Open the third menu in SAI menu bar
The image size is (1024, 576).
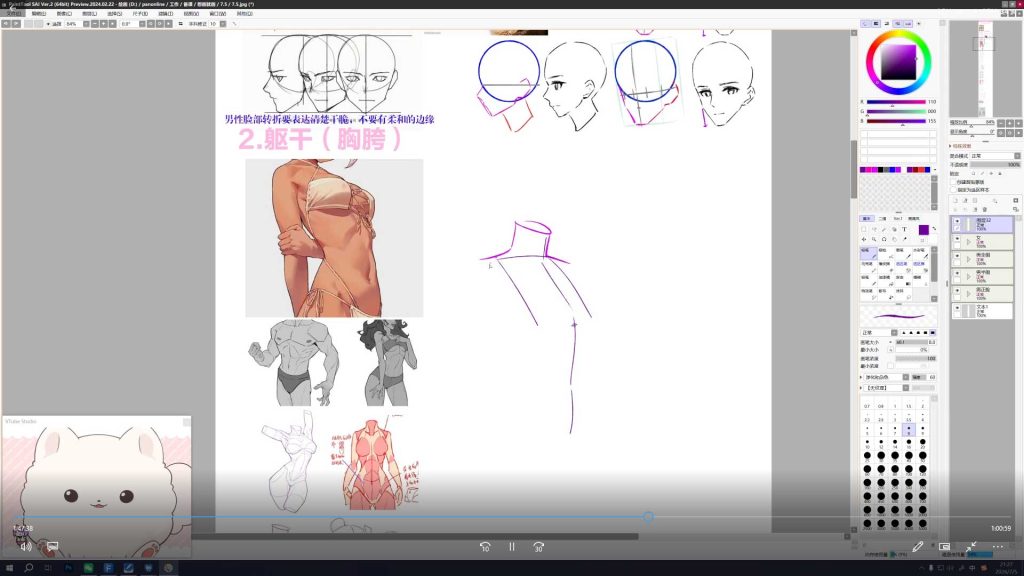click(64, 14)
